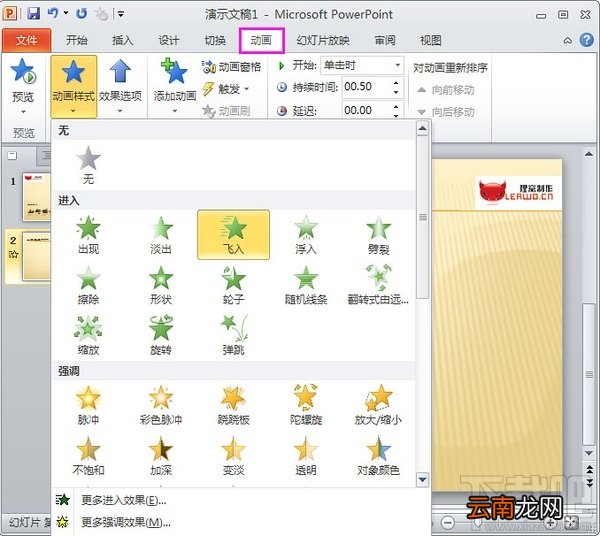Undo the last action
Image resolution: width=600 pixels, height=536 pixels.
click(x=52, y=14)
